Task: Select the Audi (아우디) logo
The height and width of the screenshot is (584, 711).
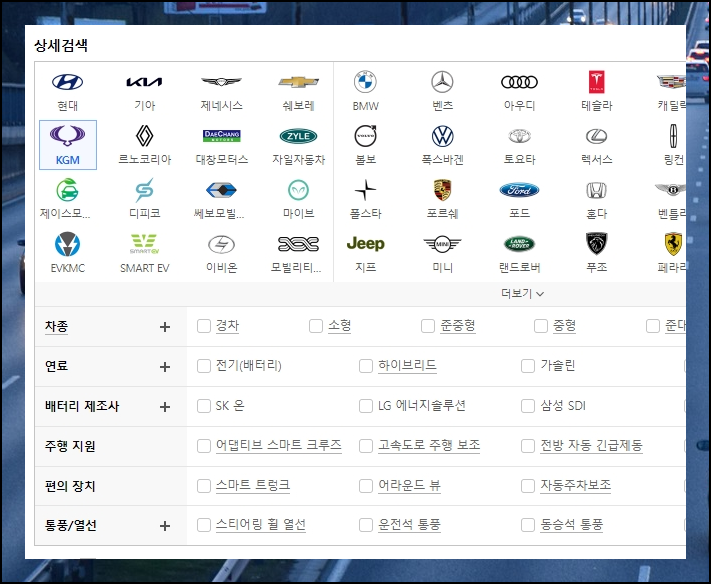Action: (519, 82)
